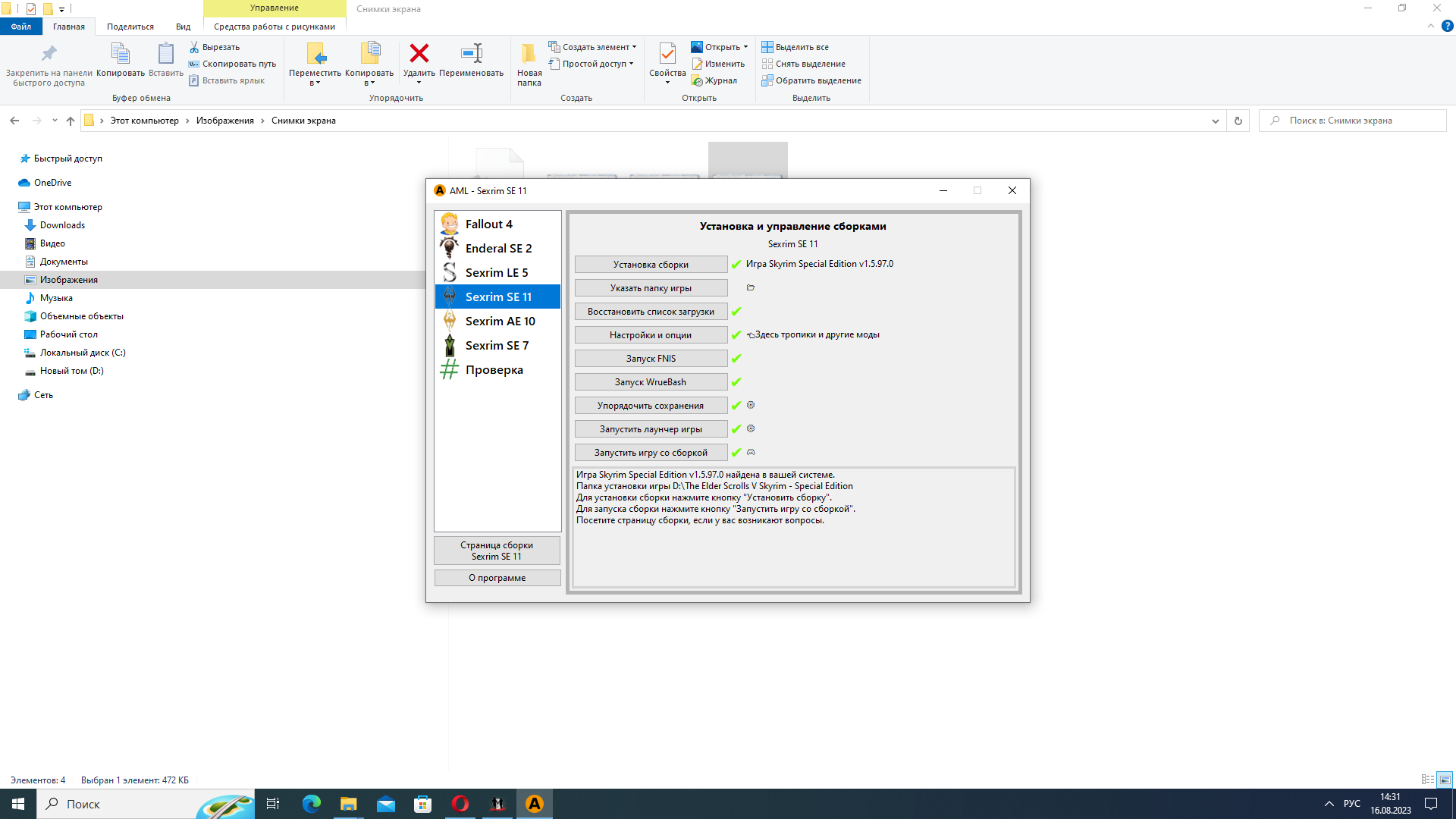Click the Запуск FNIS button
This screenshot has width=1456, height=819.
pyautogui.click(x=651, y=359)
